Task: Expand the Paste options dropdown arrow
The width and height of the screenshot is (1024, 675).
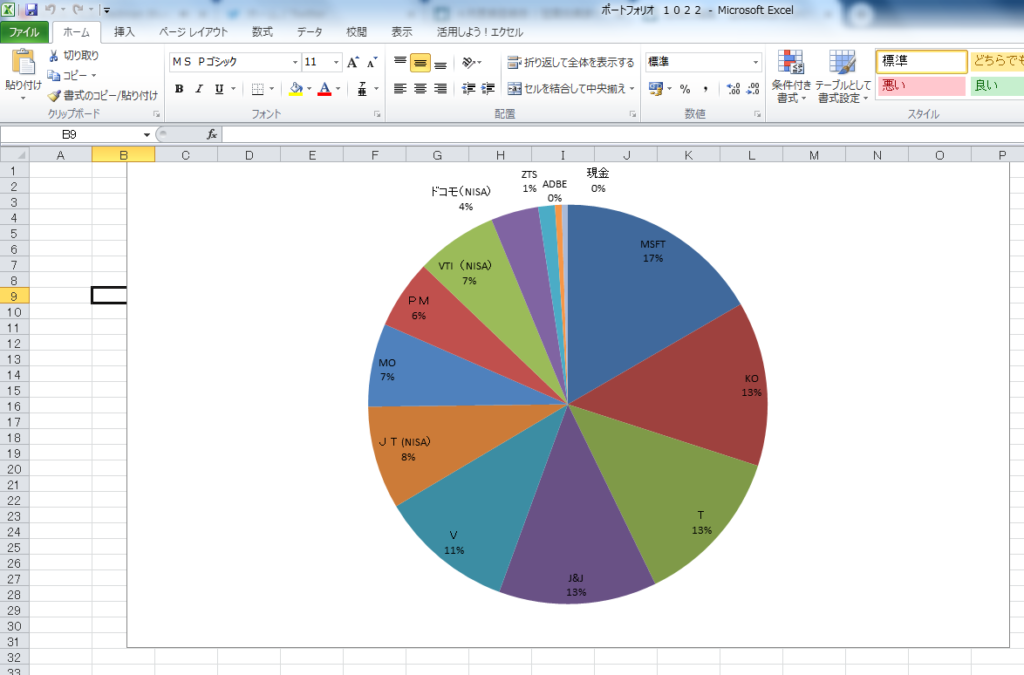Action: 24,99
